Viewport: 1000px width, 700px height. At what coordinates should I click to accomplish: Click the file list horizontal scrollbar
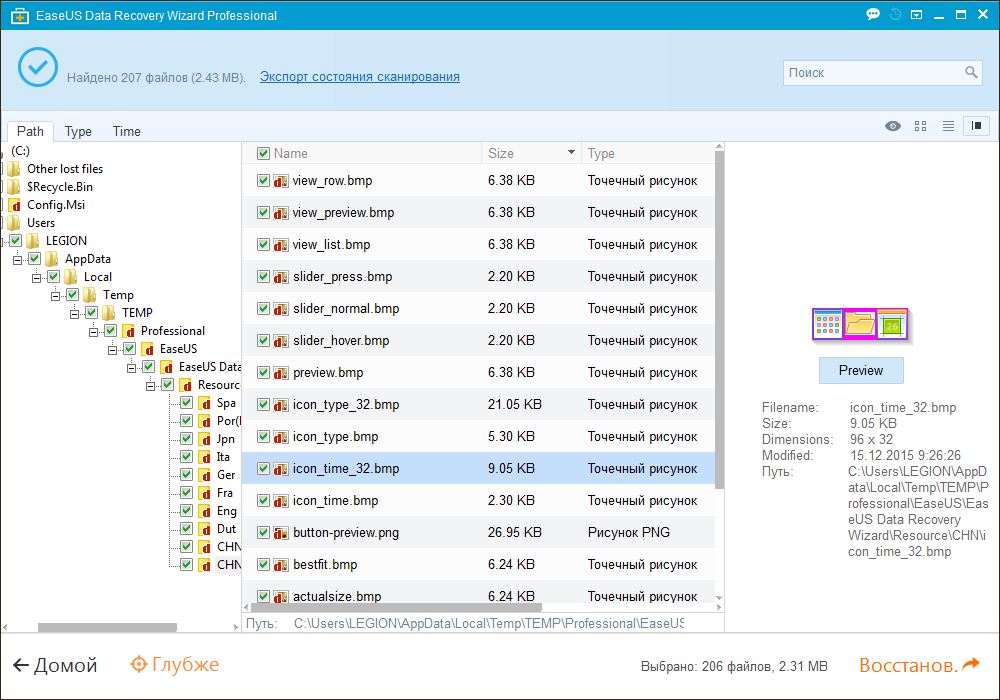click(x=395, y=608)
